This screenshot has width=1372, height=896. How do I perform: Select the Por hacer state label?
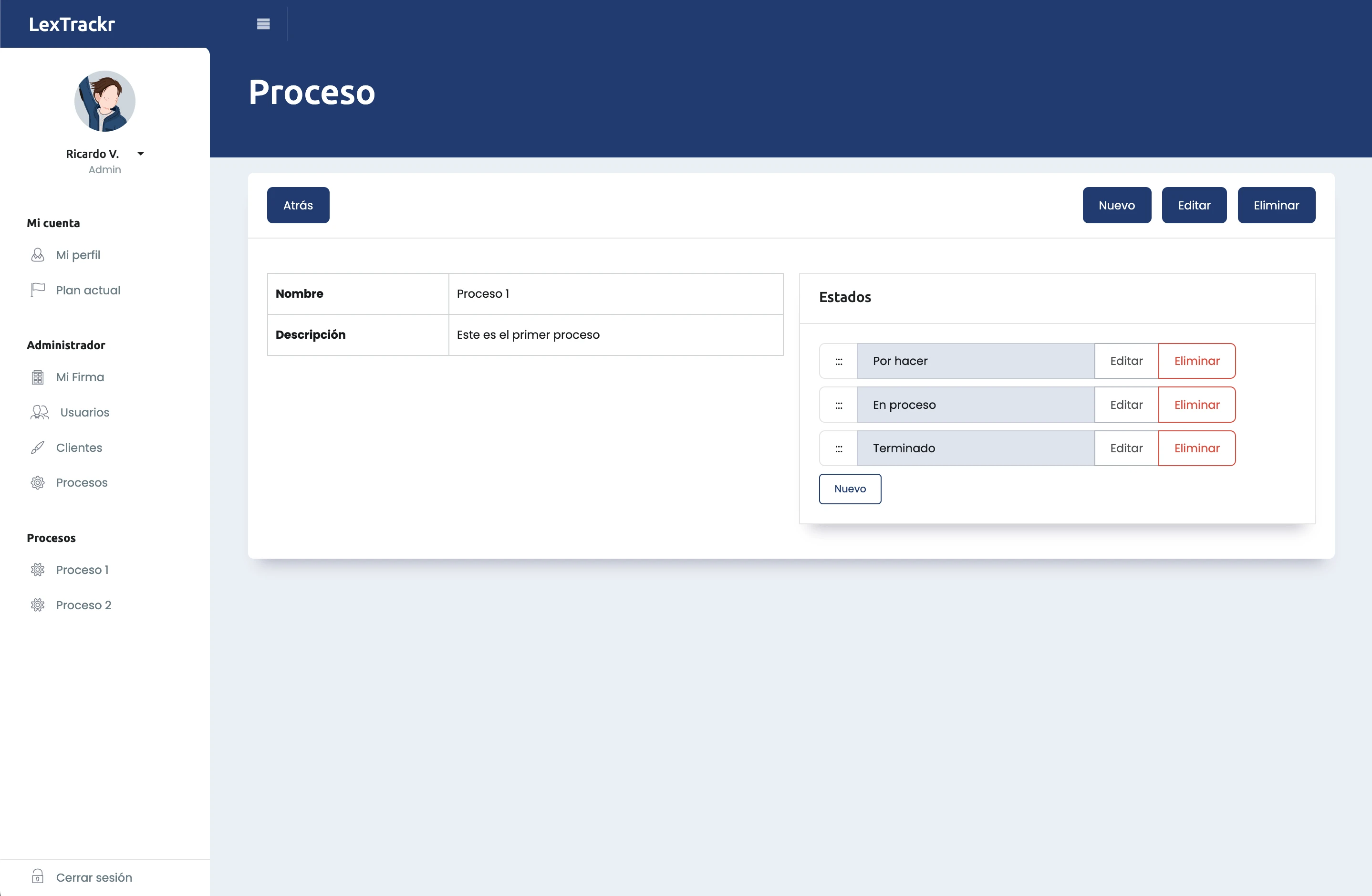pos(976,361)
